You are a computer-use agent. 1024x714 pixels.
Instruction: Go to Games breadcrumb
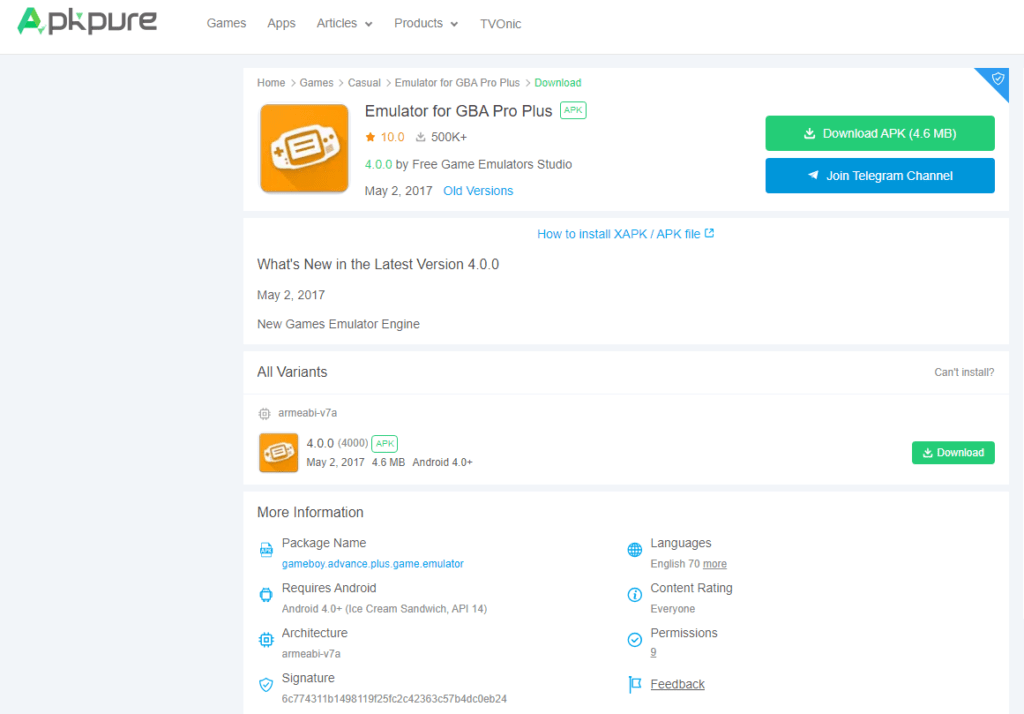[x=316, y=83]
